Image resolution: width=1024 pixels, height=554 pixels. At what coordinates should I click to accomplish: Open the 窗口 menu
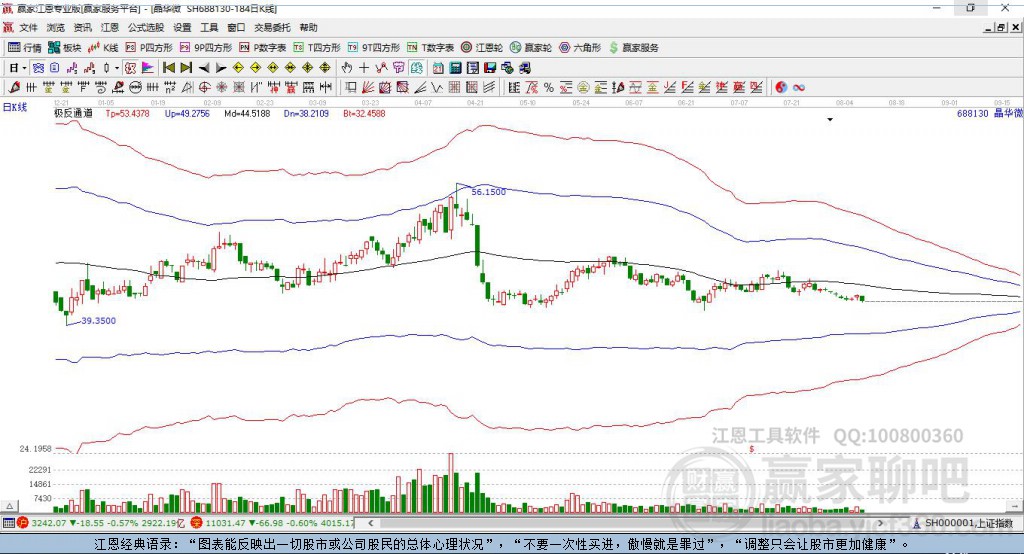click(236, 27)
